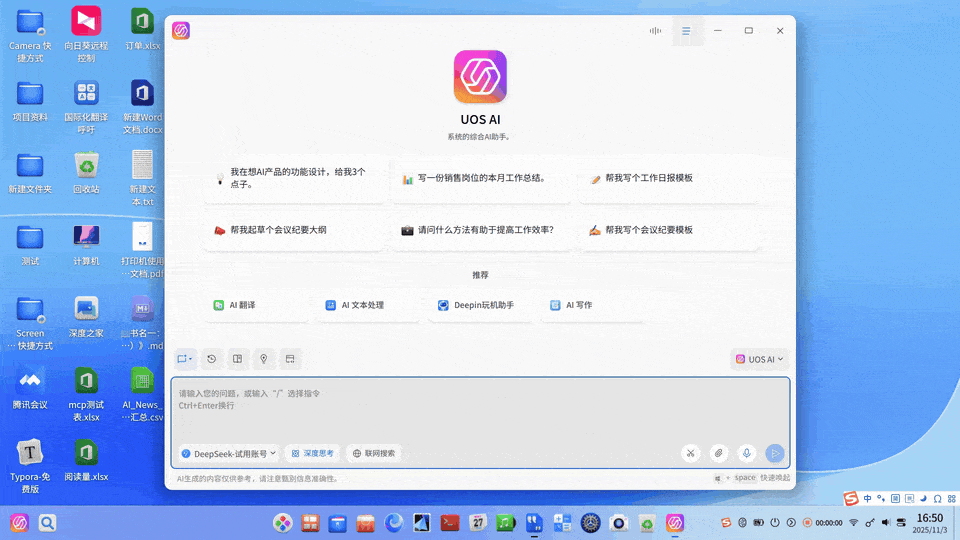The image size is (960, 540).
Task: Start voice input with microphone icon
Action: coord(747,453)
